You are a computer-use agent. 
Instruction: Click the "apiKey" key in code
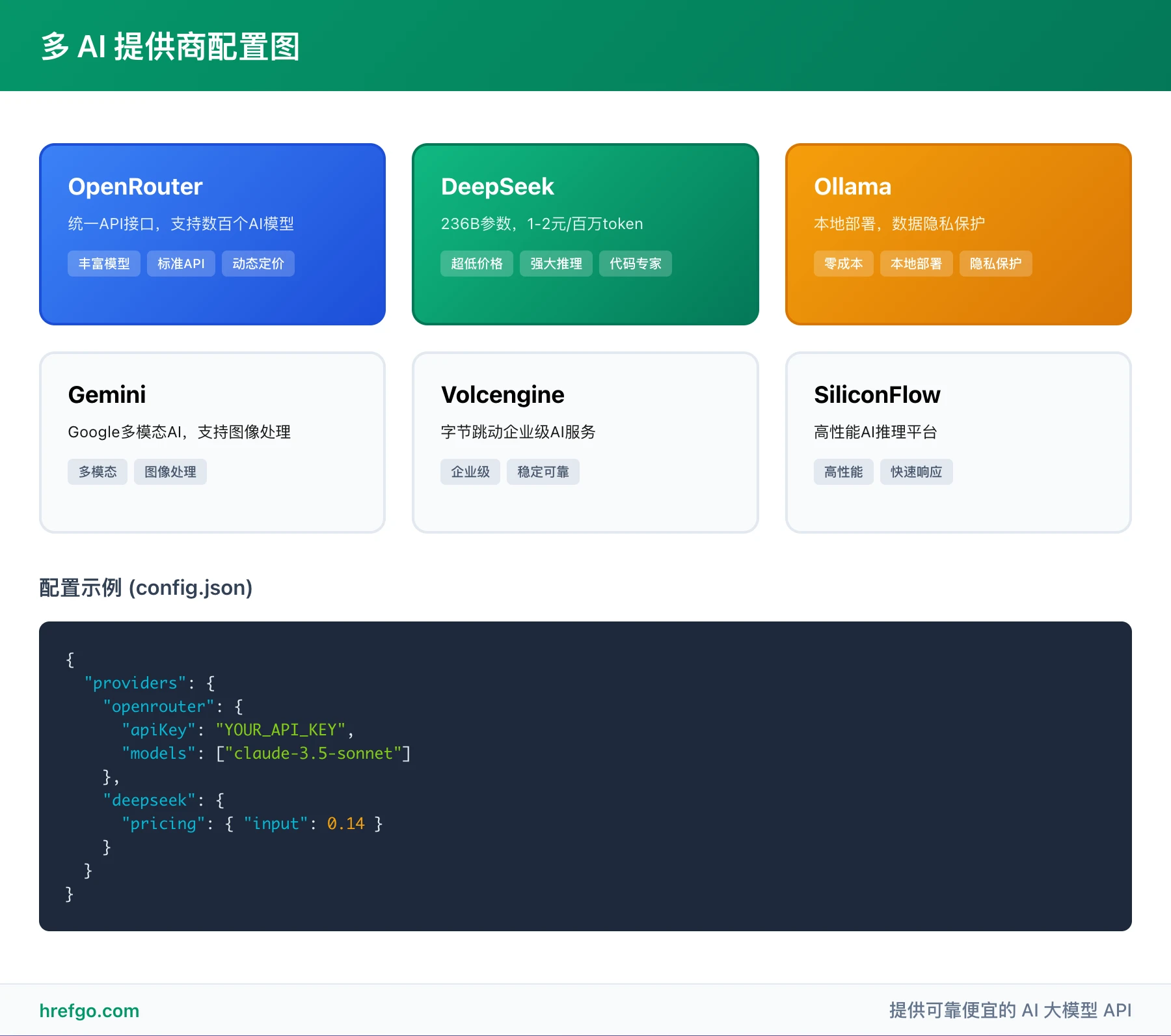pyautogui.click(x=159, y=730)
